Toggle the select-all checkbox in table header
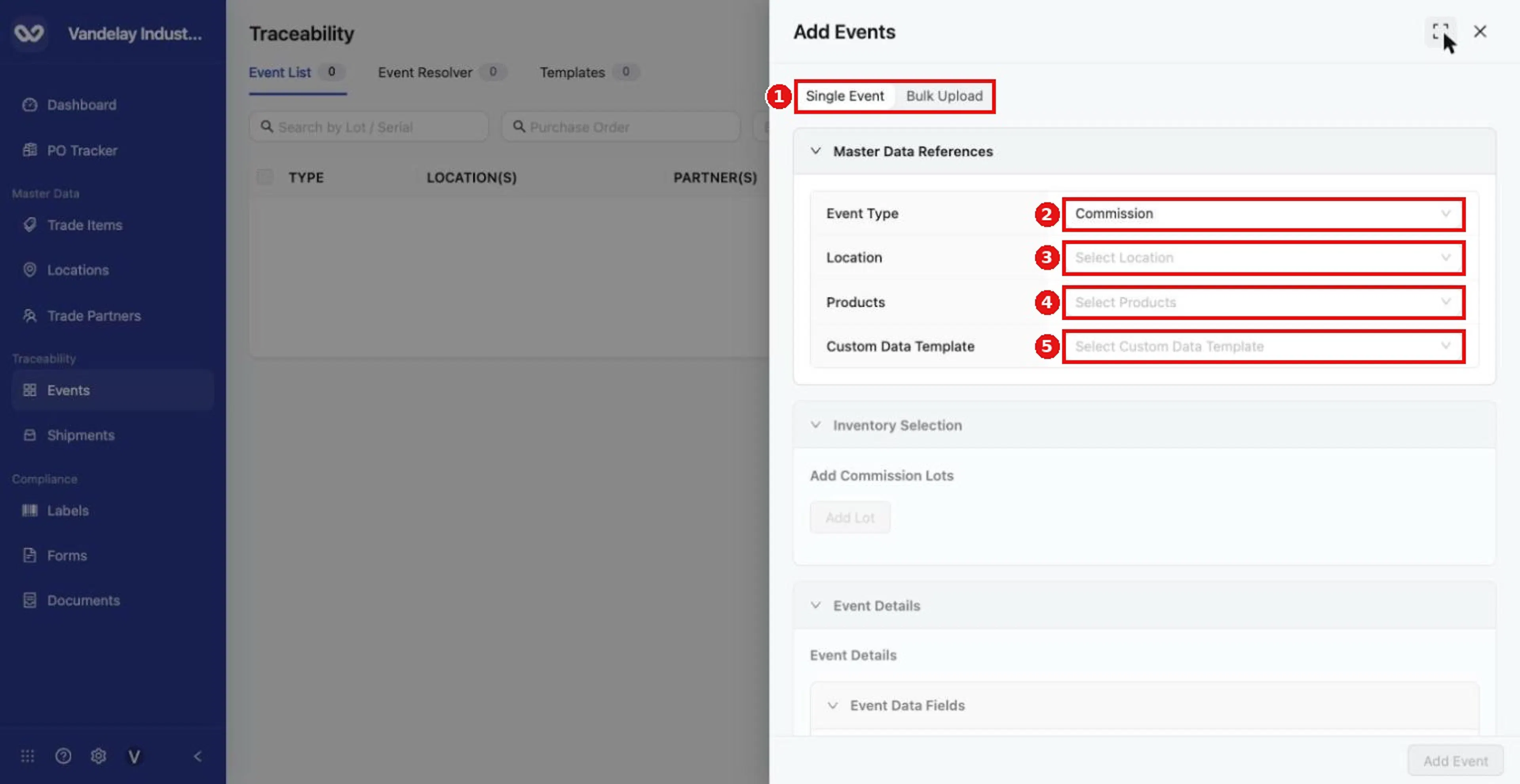Screen dimensions: 1520x784 pyautogui.click(x=265, y=177)
